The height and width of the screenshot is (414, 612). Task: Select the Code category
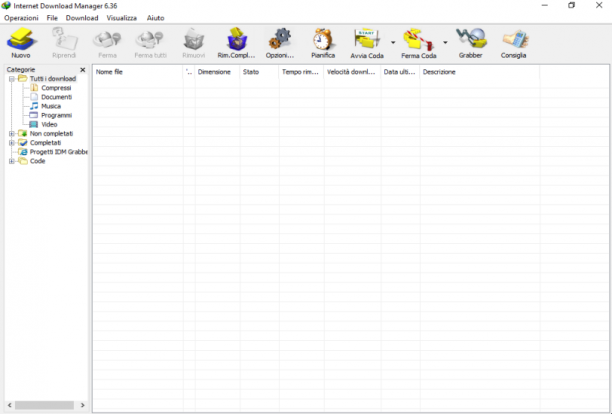[37, 161]
